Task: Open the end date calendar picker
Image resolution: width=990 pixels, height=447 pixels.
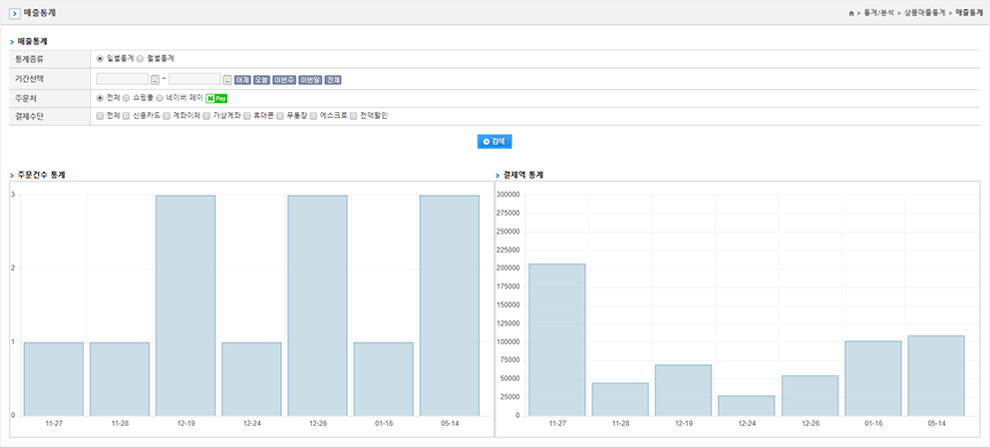Action: pos(227,79)
